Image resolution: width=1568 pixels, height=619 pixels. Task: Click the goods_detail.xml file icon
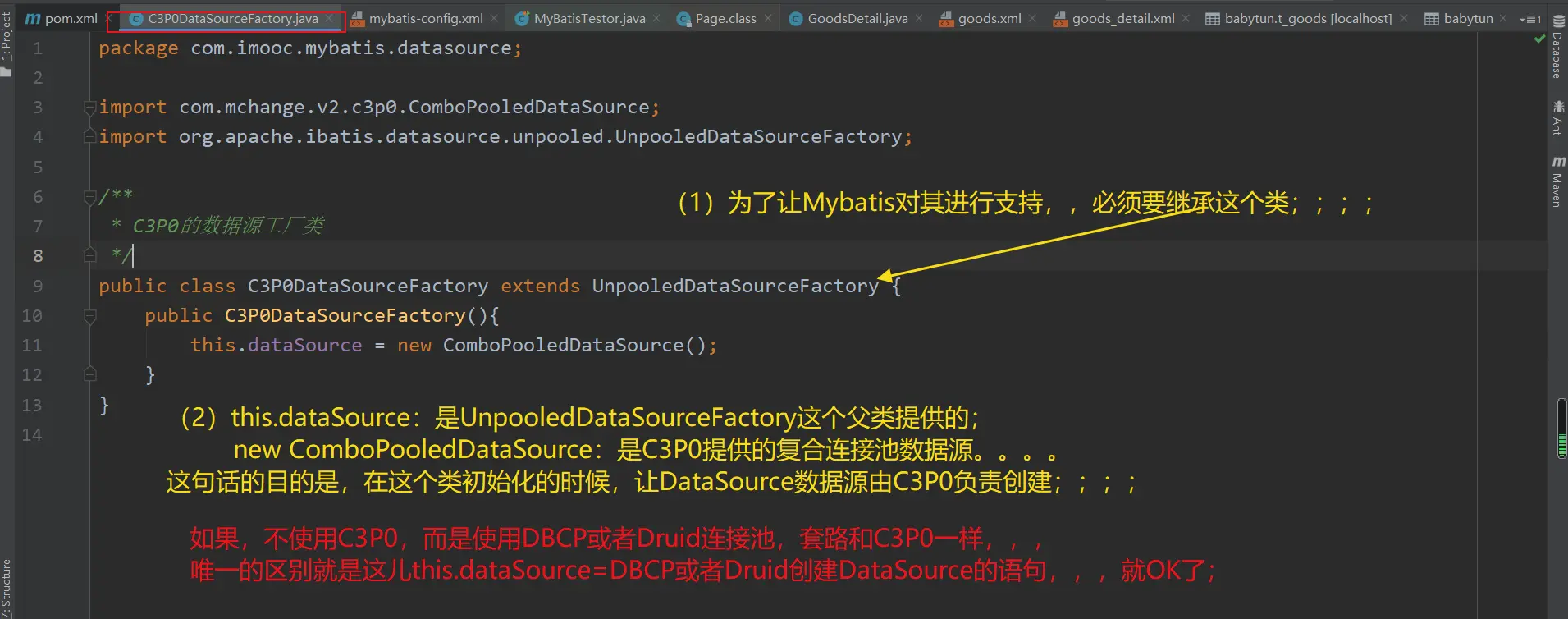1060,19
